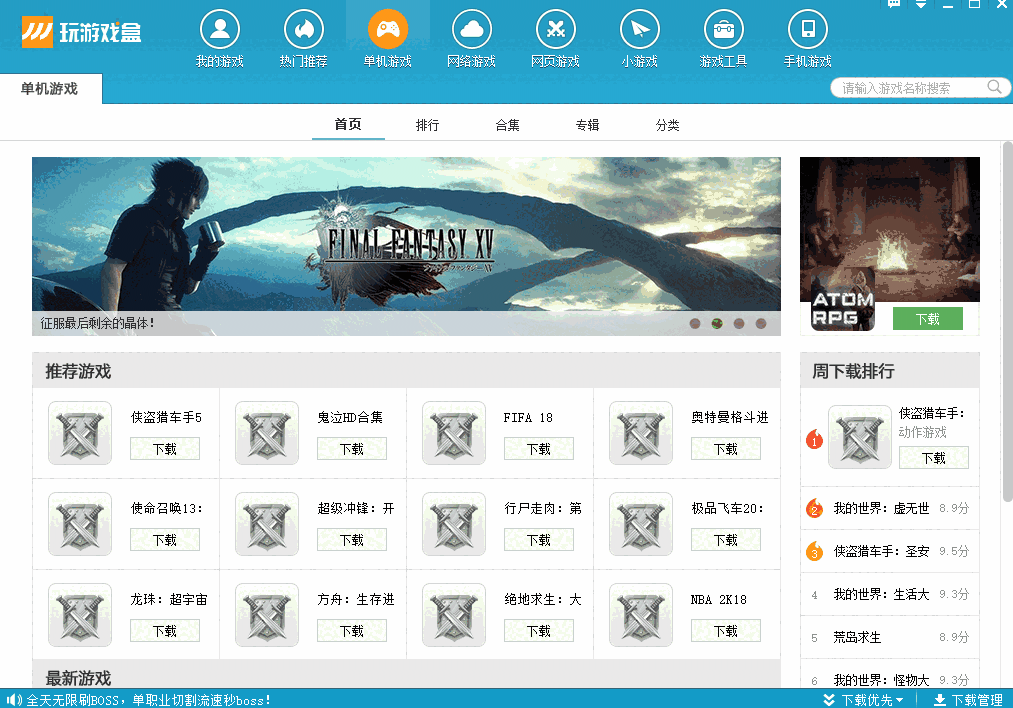Expand the 下载优先 dropdown
This screenshot has height=708, width=1013.
click(863, 700)
